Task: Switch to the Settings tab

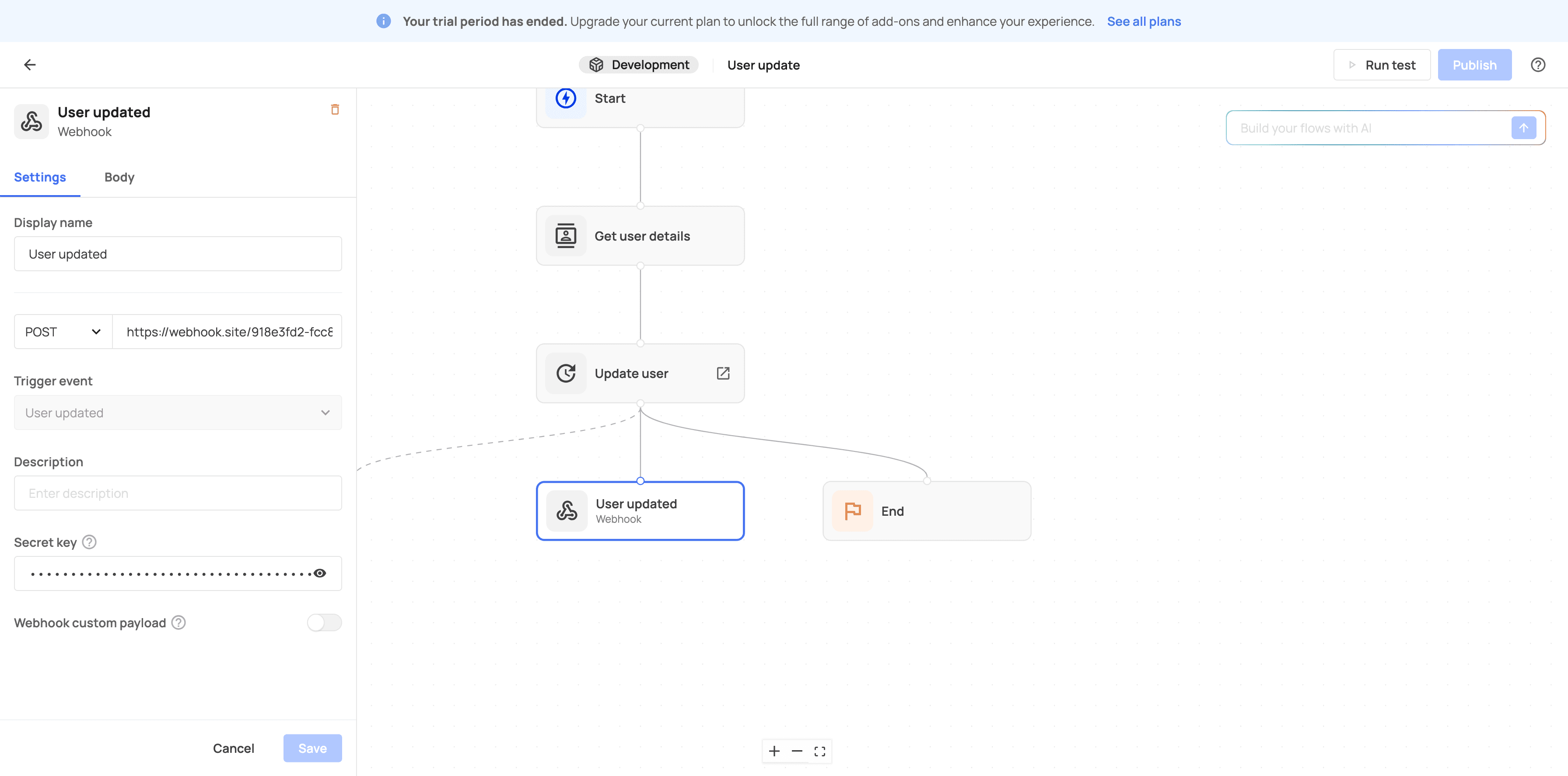Action: tap(39, 177)
